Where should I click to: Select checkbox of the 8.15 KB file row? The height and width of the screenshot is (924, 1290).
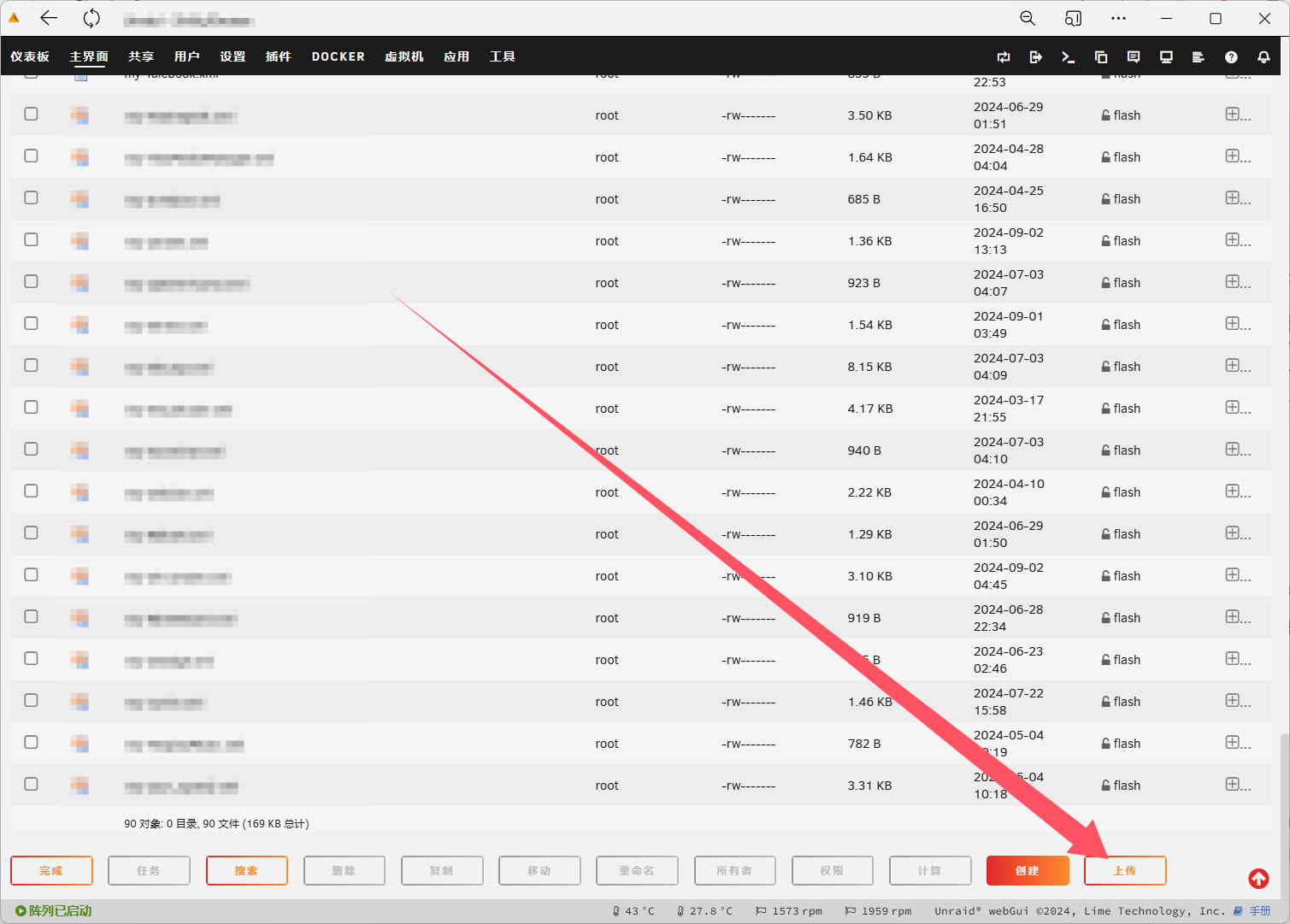tap(32, 365)
